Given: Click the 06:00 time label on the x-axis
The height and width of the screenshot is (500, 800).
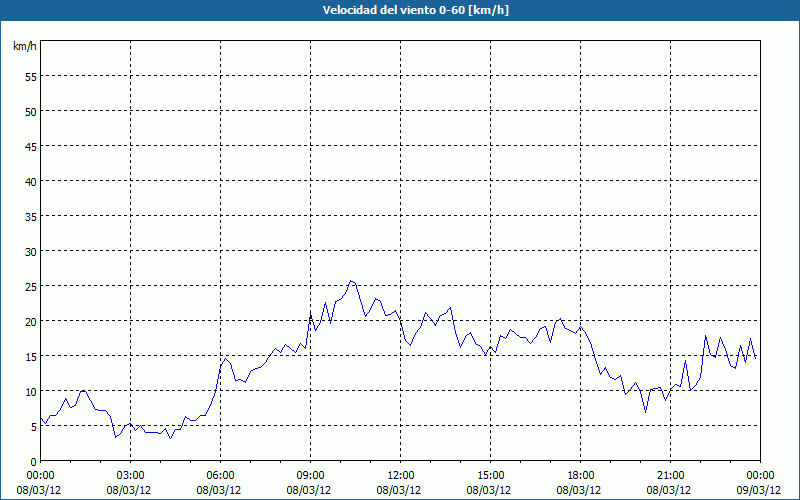Looking at the screenshot, I should pyautogui.click(x=220, y=476).
